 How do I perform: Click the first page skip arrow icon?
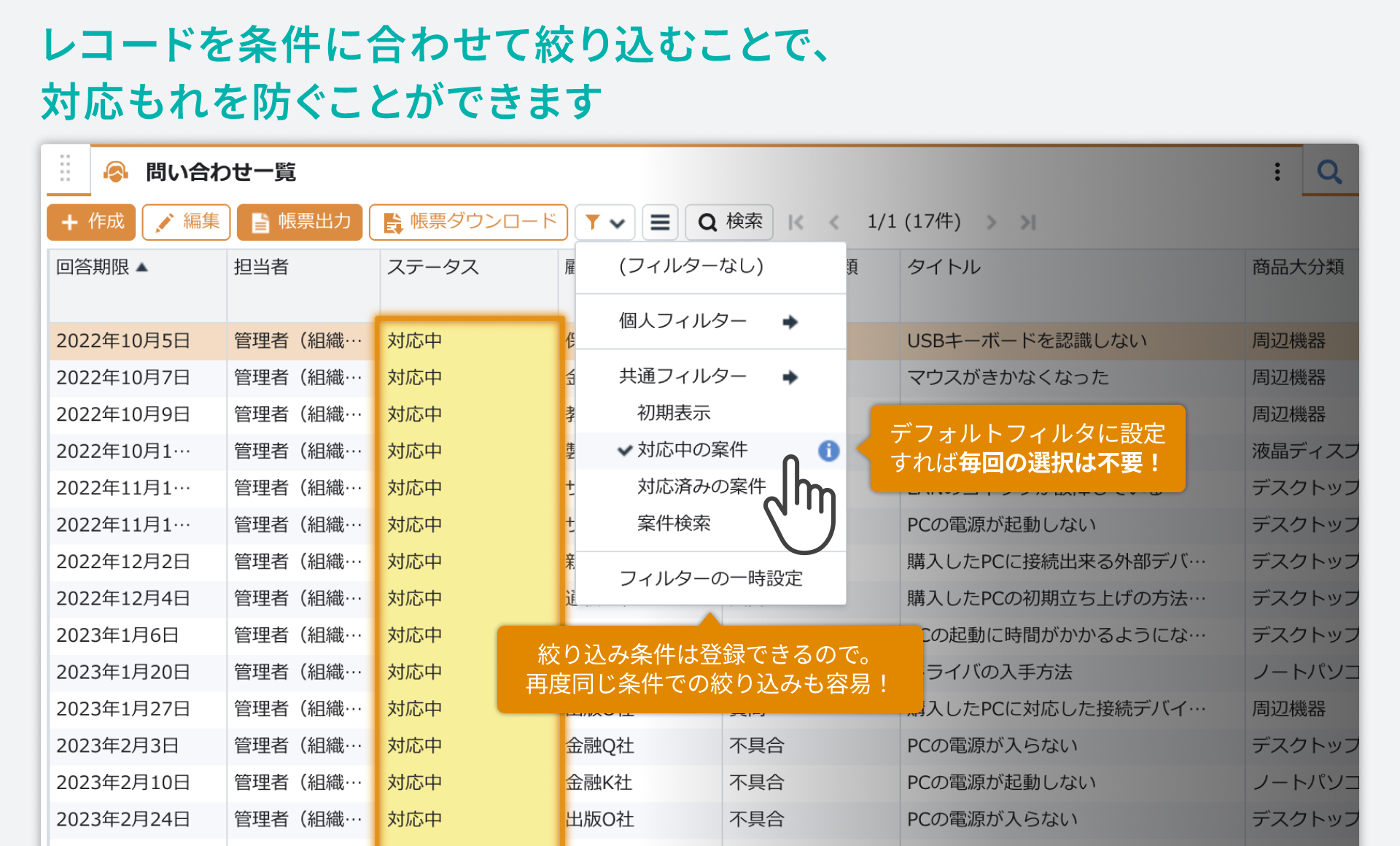(796, 222)
